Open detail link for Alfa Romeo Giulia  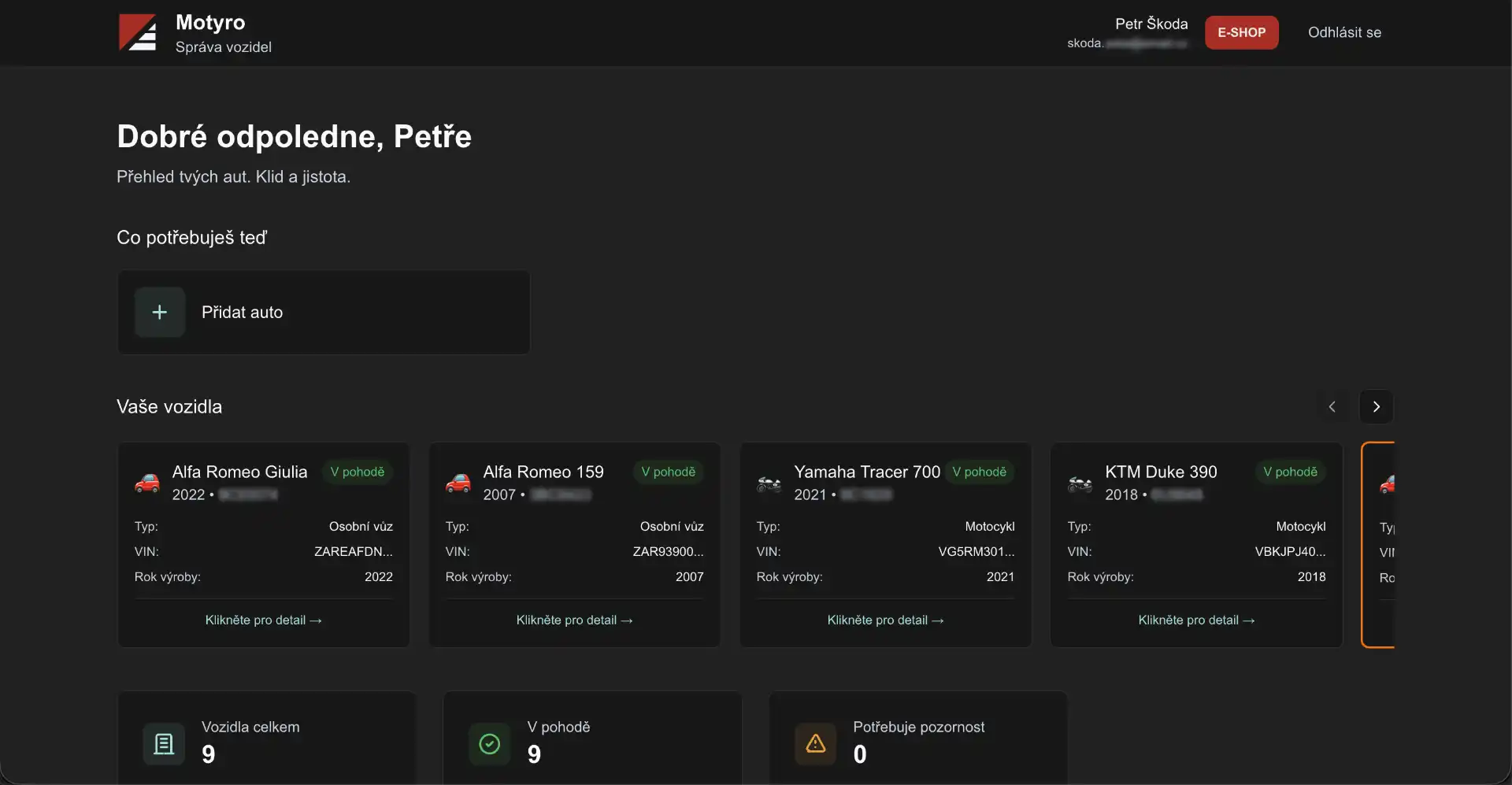click(x=263, y=620)
